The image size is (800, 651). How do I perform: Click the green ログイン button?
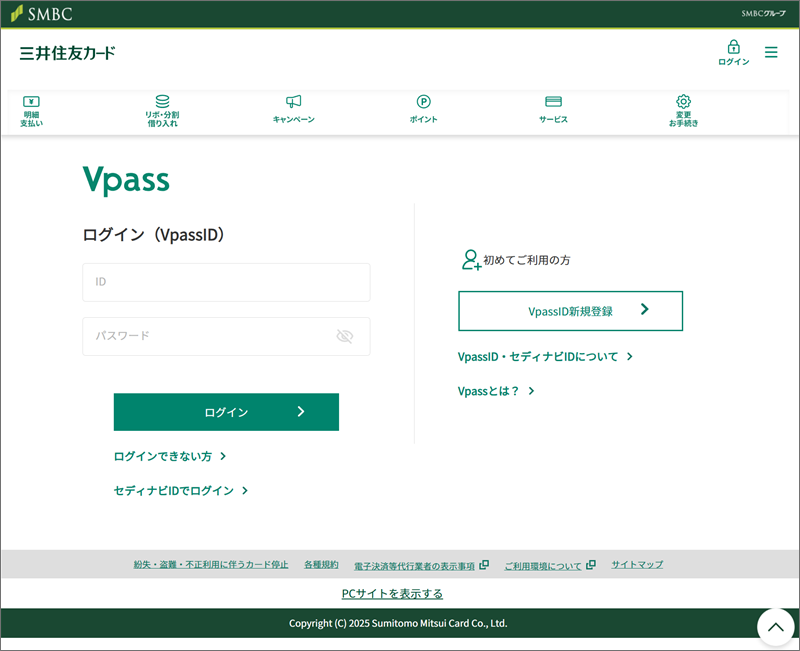pyautogui.click(x=227, y=412)
